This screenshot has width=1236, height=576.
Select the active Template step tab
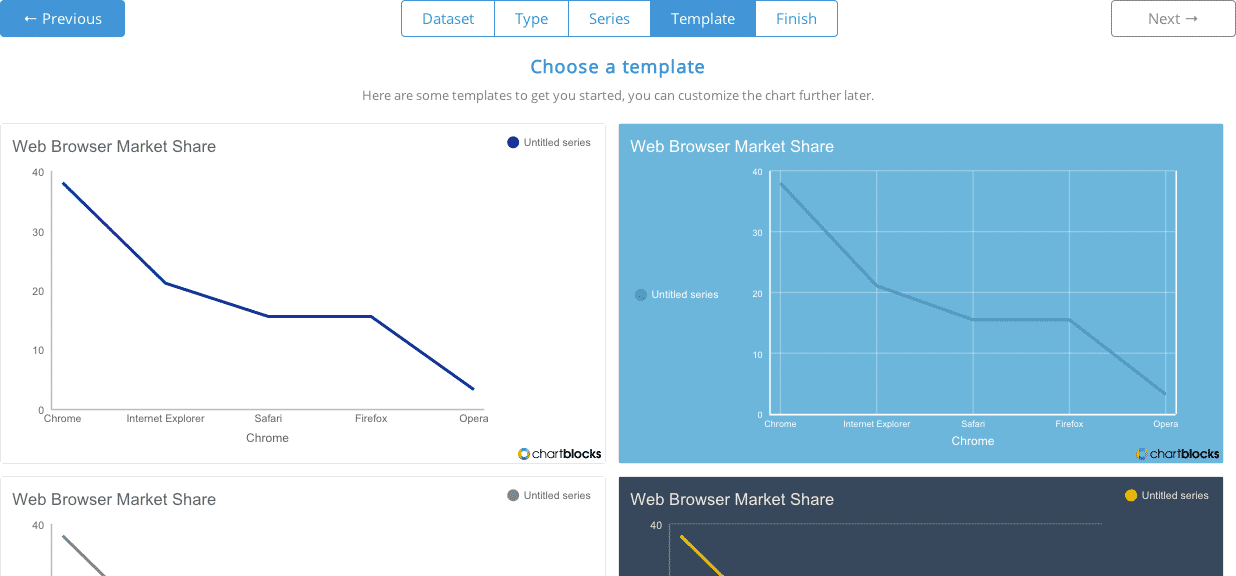click(703, 19)
